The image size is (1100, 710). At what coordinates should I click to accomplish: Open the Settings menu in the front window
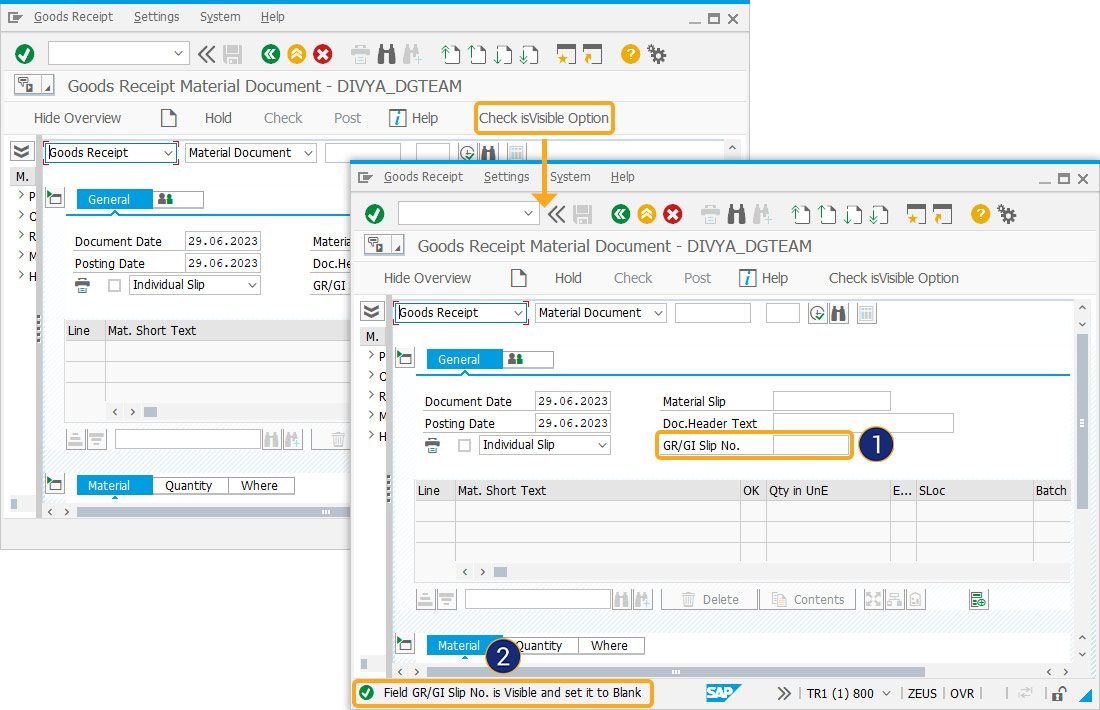(507, 177)
